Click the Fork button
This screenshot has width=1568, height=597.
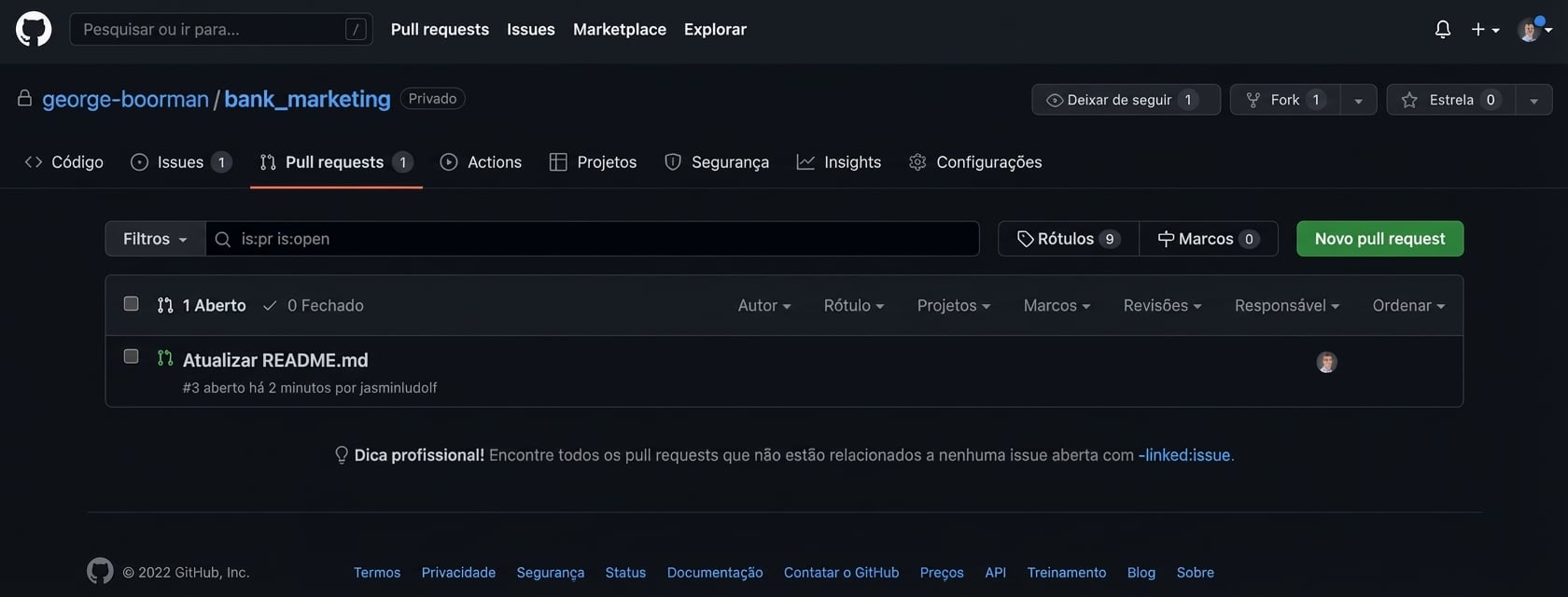click(1285, 100)
